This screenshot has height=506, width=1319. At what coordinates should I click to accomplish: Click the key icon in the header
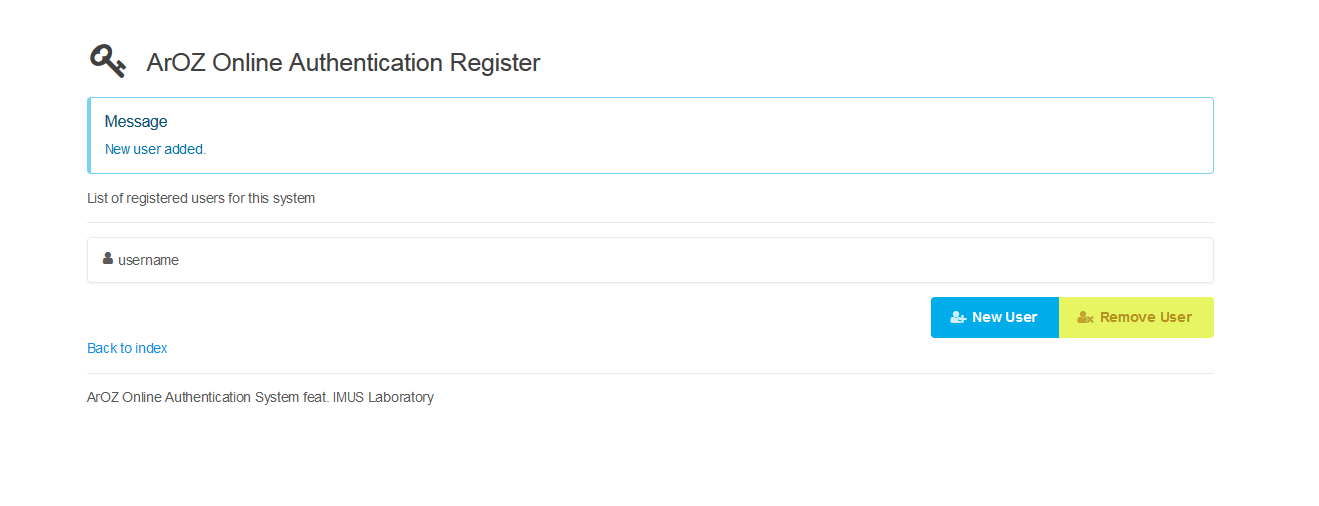pyautogui.click(x=107, y=61)
